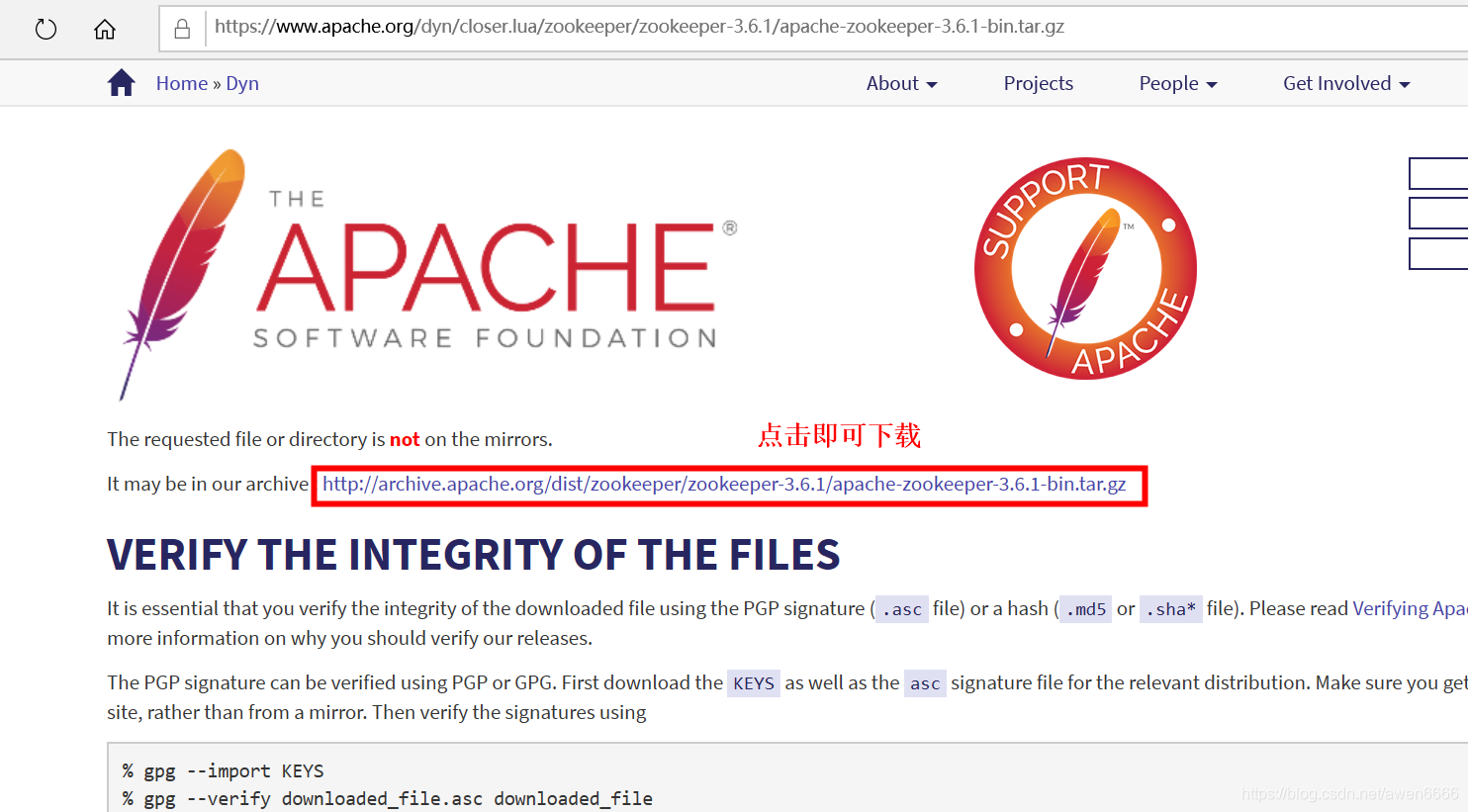Open the Home breadcrumb link
This screenshot has height=812, width=1468.
(182, 83)
